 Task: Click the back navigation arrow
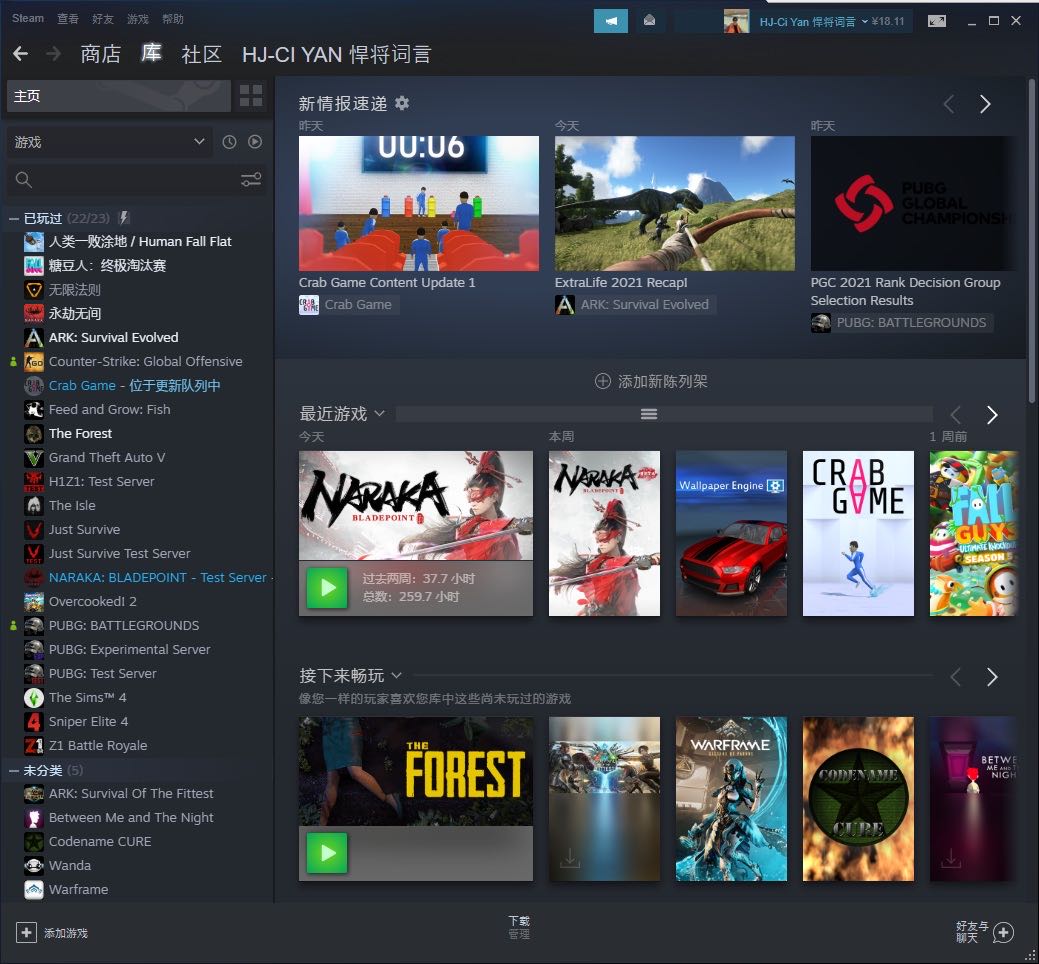20,54
